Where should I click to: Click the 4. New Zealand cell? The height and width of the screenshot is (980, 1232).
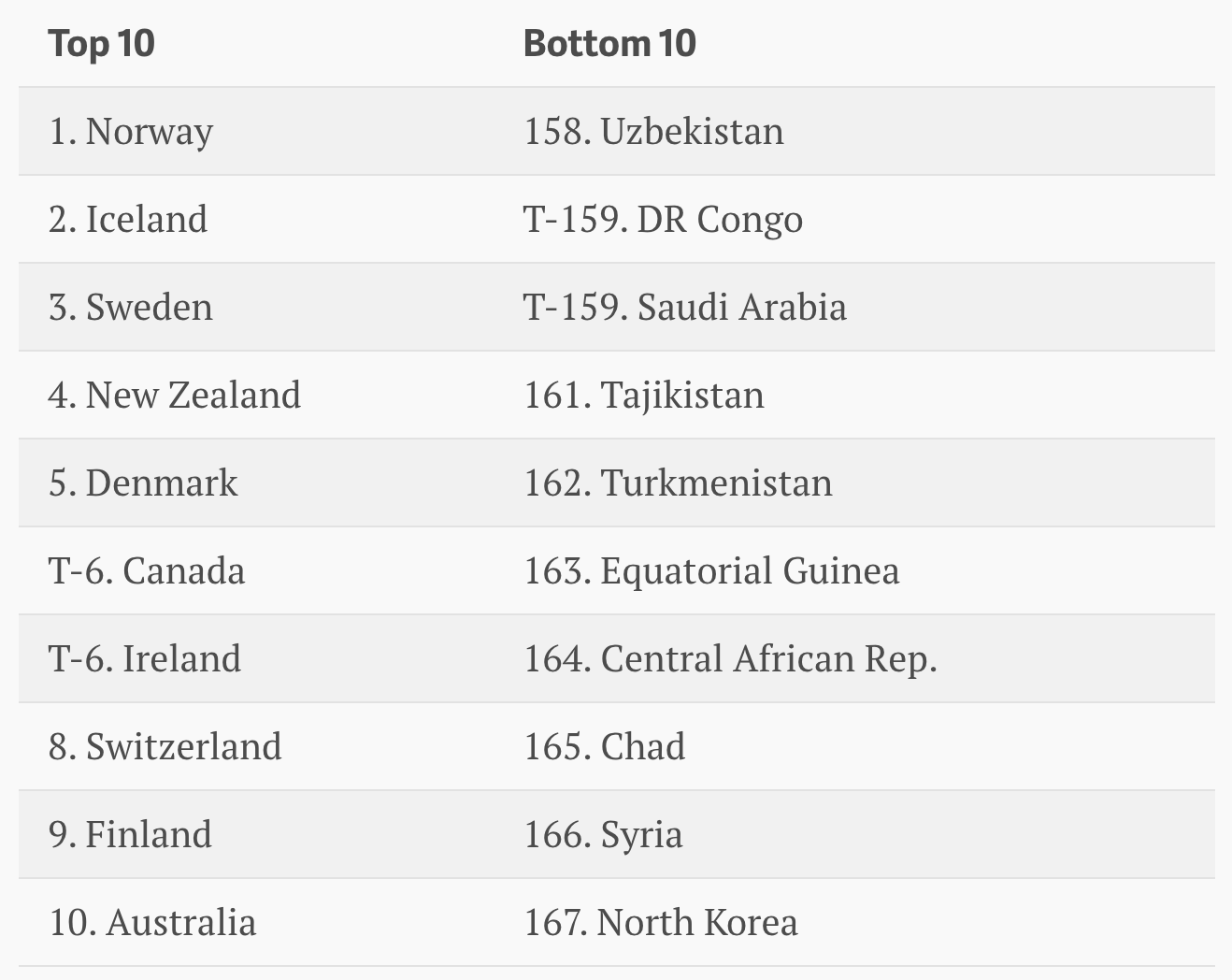(175, 396)
